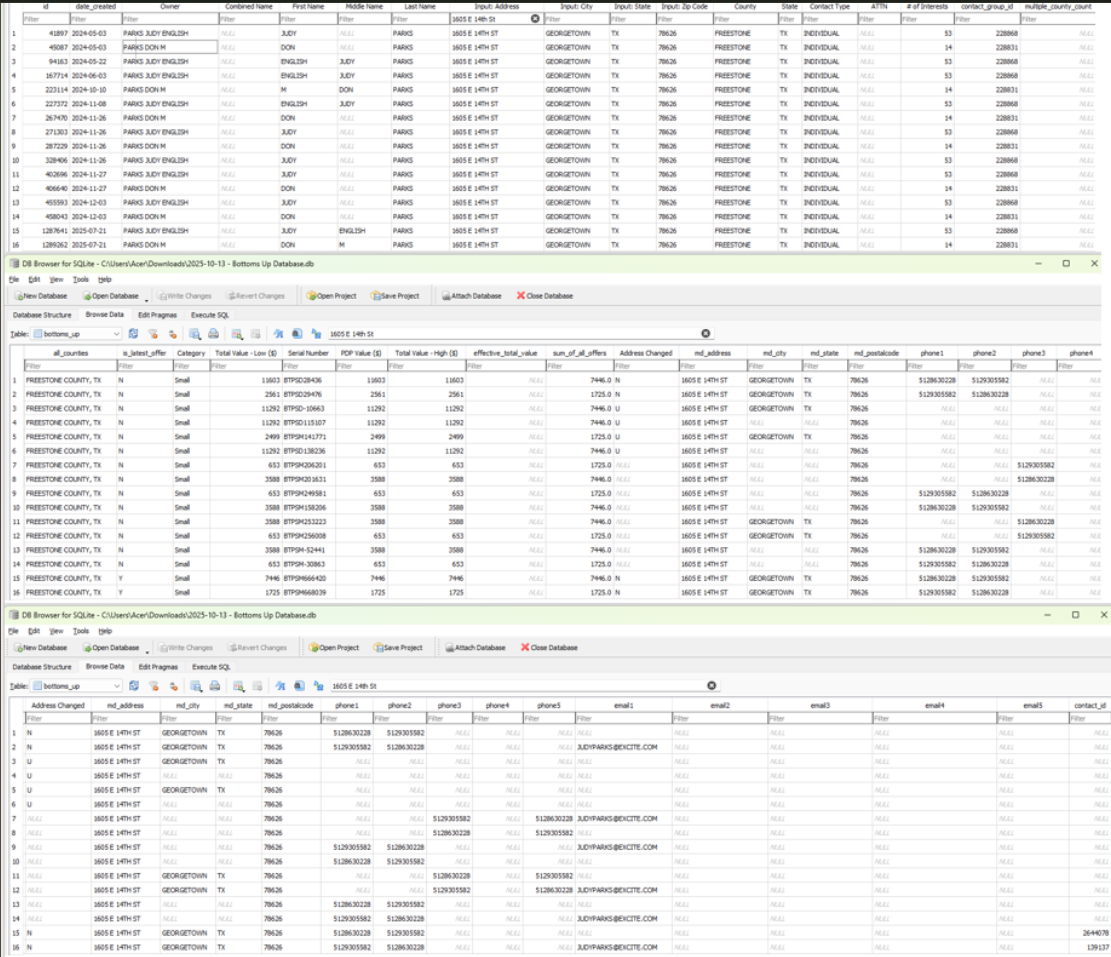Refresh table data icon in bottom window

pyautogui.click(x=134, y=686)
